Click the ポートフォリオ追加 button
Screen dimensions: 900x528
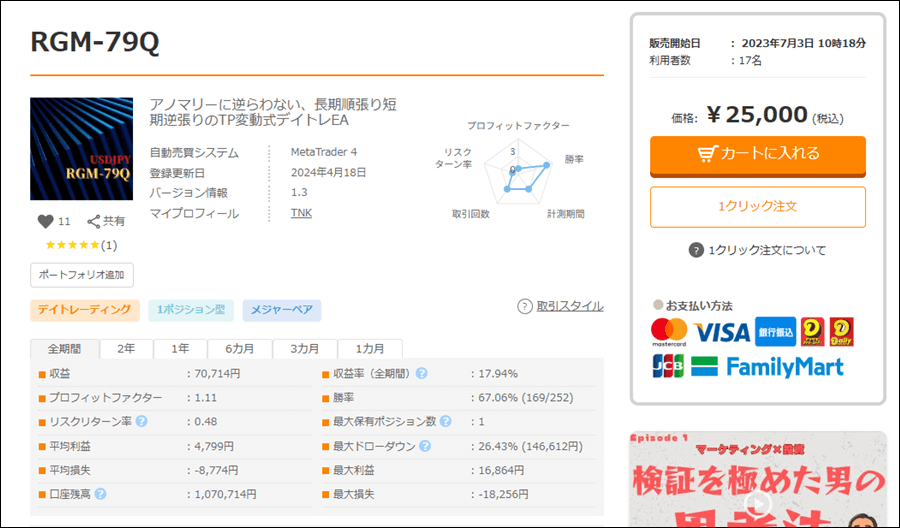point(81,275)
